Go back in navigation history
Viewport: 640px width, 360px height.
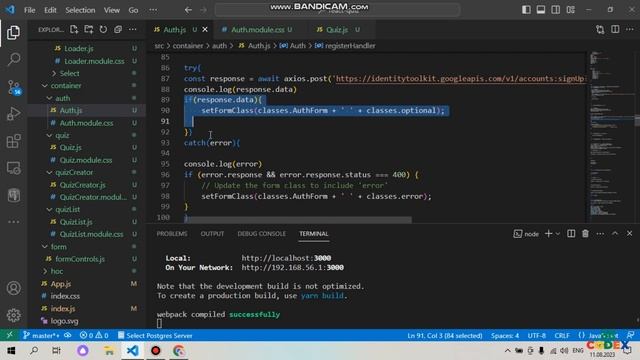(x=188, y=10)
